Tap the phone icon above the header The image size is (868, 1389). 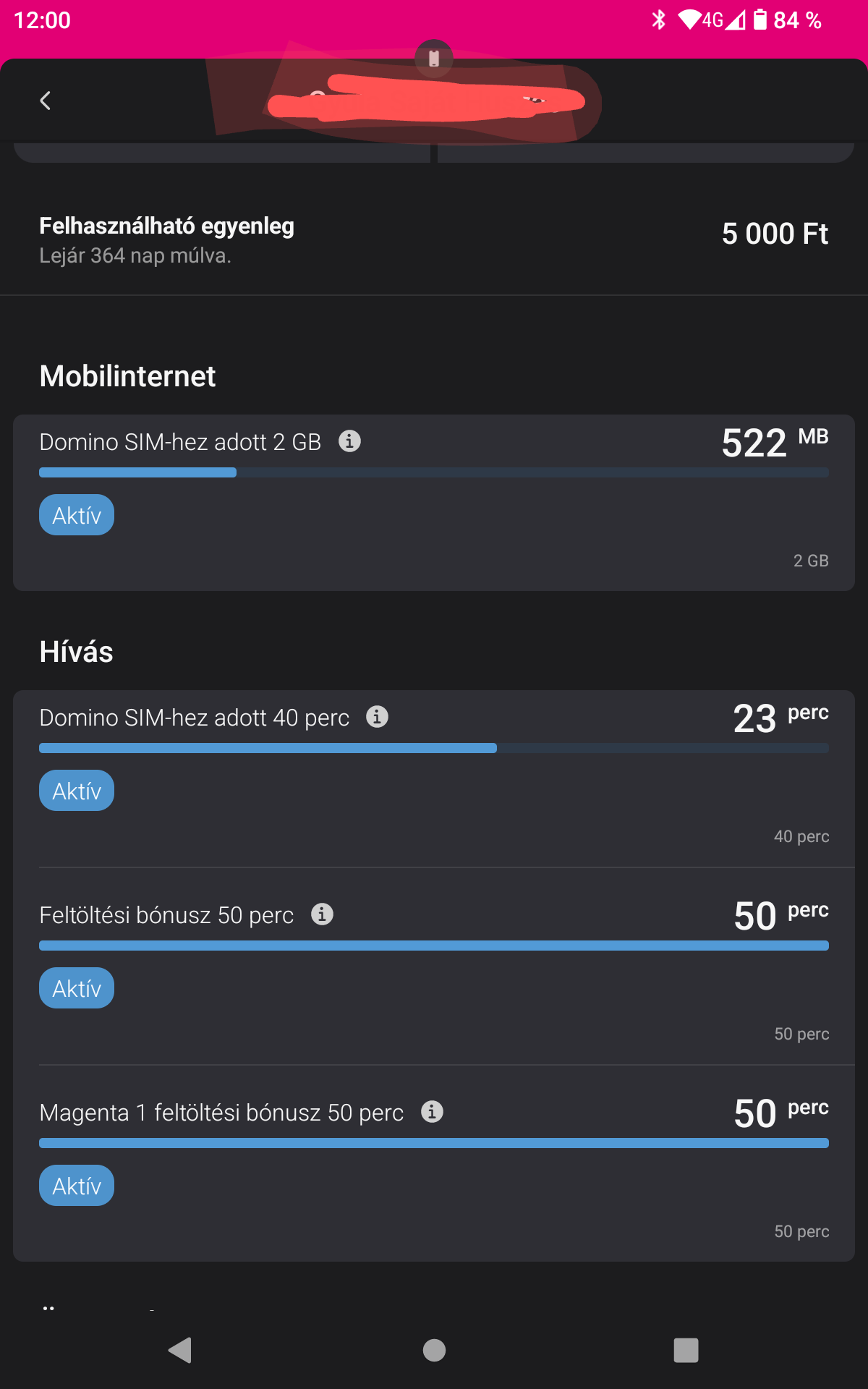434,58
